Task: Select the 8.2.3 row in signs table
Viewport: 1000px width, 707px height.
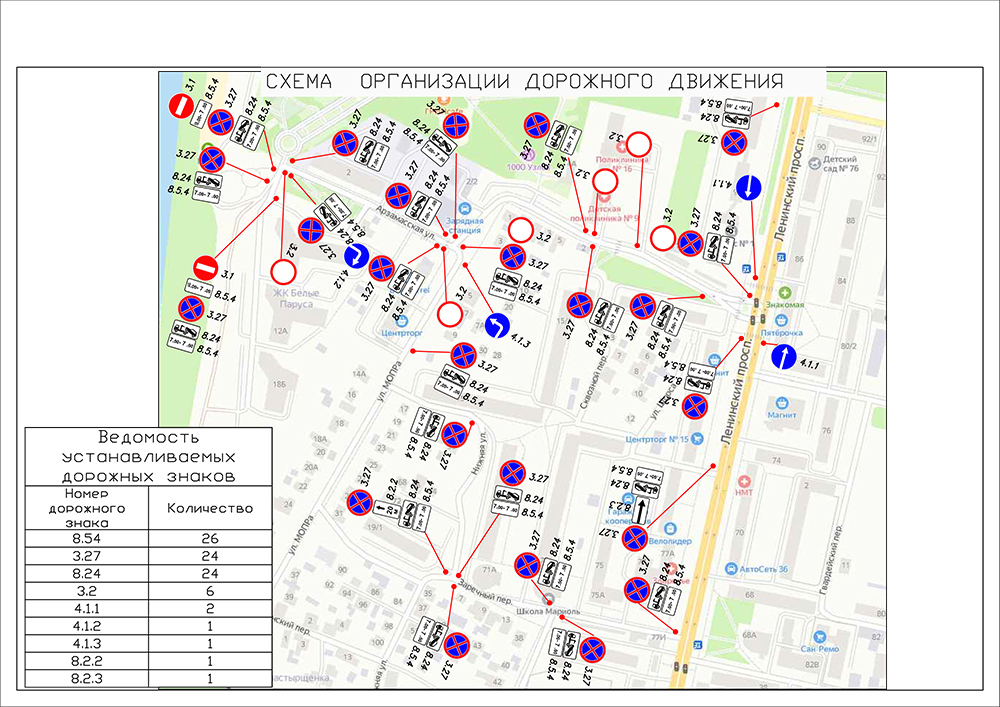Action: tap(148, 678)
